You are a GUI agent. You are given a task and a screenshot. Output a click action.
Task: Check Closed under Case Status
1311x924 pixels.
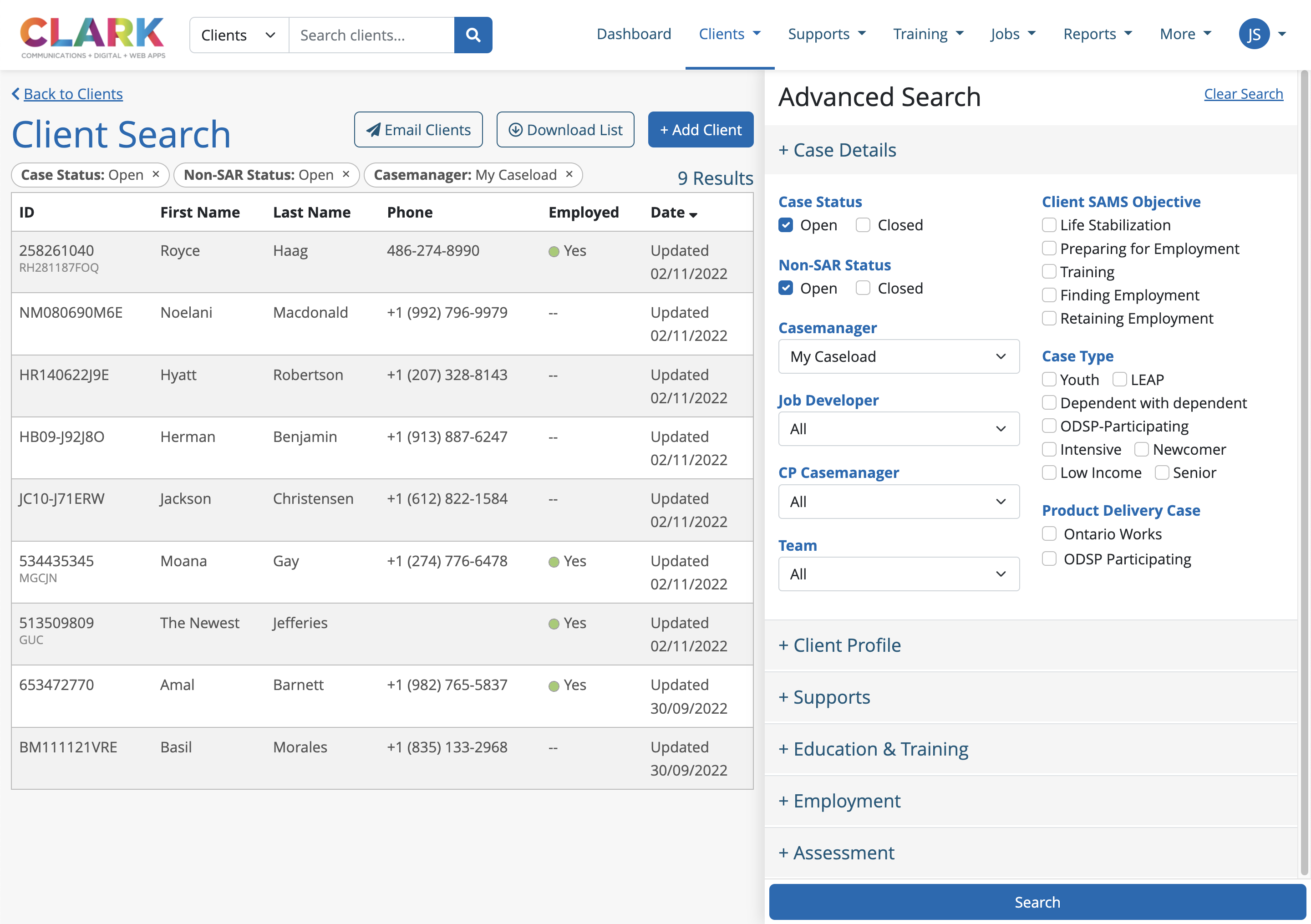(863, 225)
